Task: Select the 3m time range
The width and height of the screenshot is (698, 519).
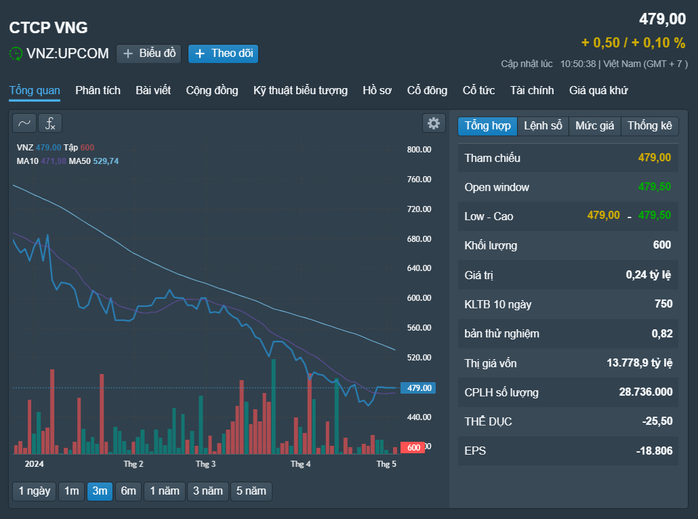Action: click(x=100, y=491)
